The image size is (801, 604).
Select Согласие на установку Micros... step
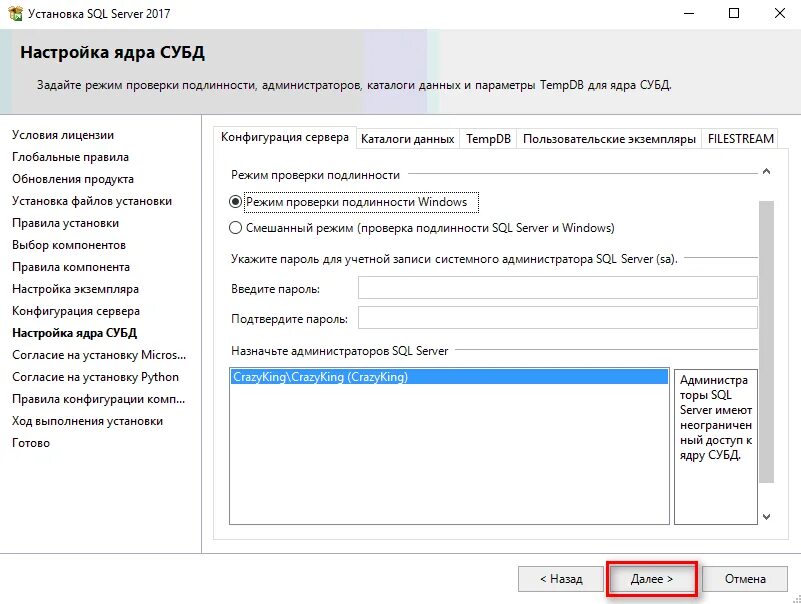[99, 355]
